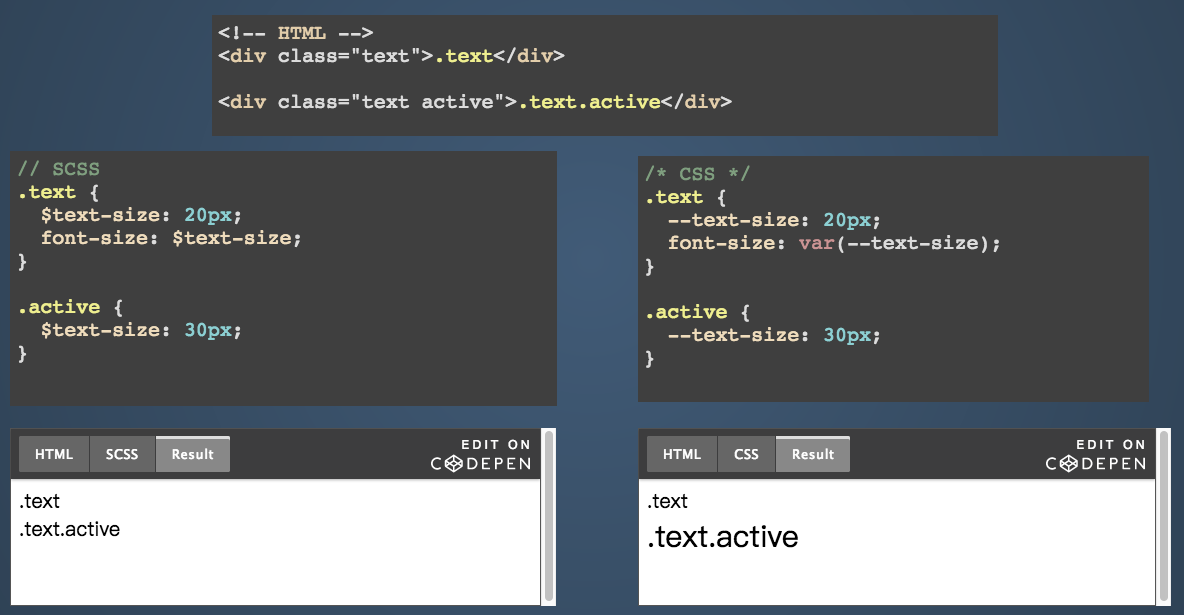
Task: Open the HTML tab in the CSS embed
Action: (x=682, y=454)
